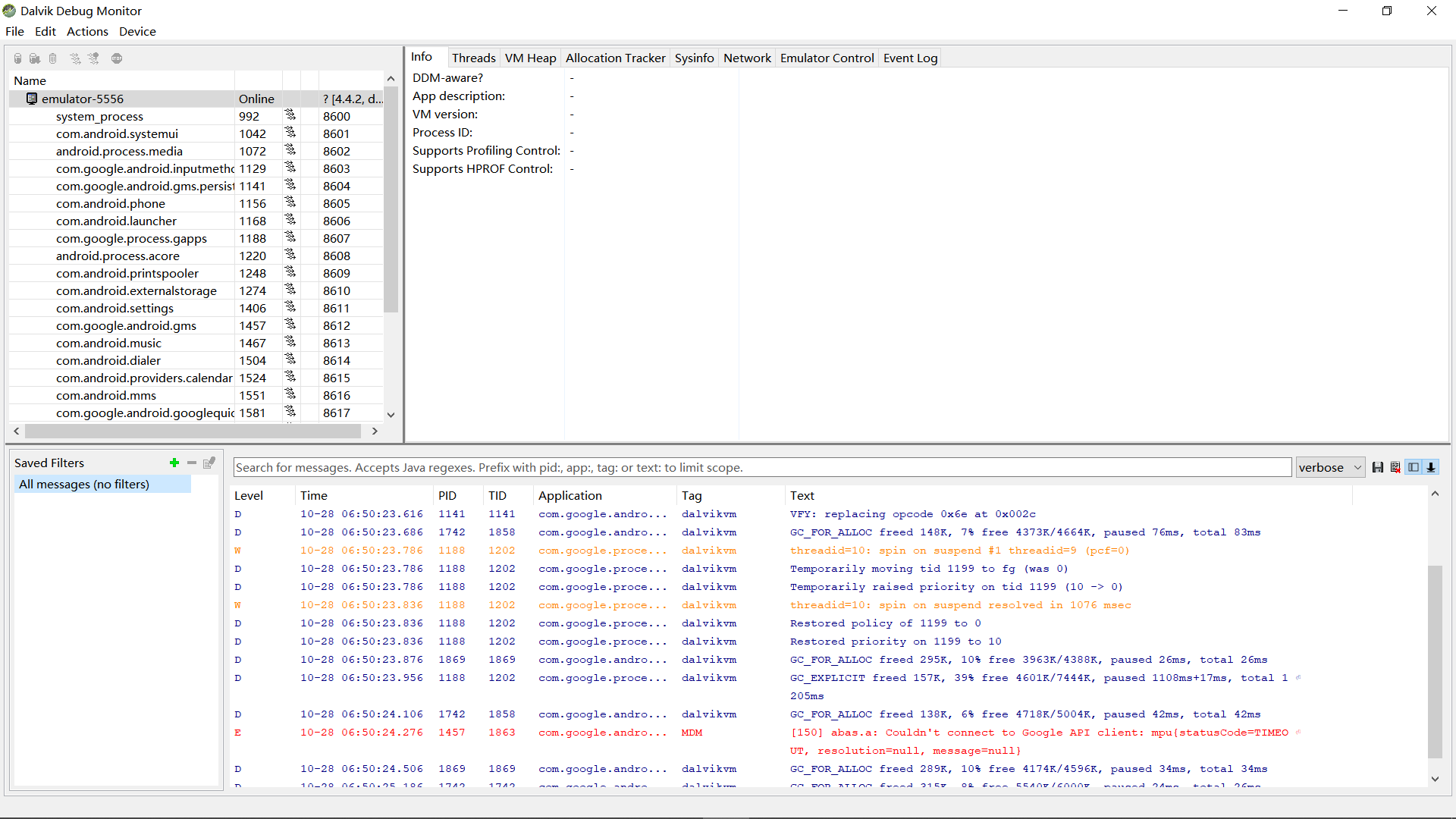
Task: Click the thread icon beside com.android.systemui
Action: [290, 133]
